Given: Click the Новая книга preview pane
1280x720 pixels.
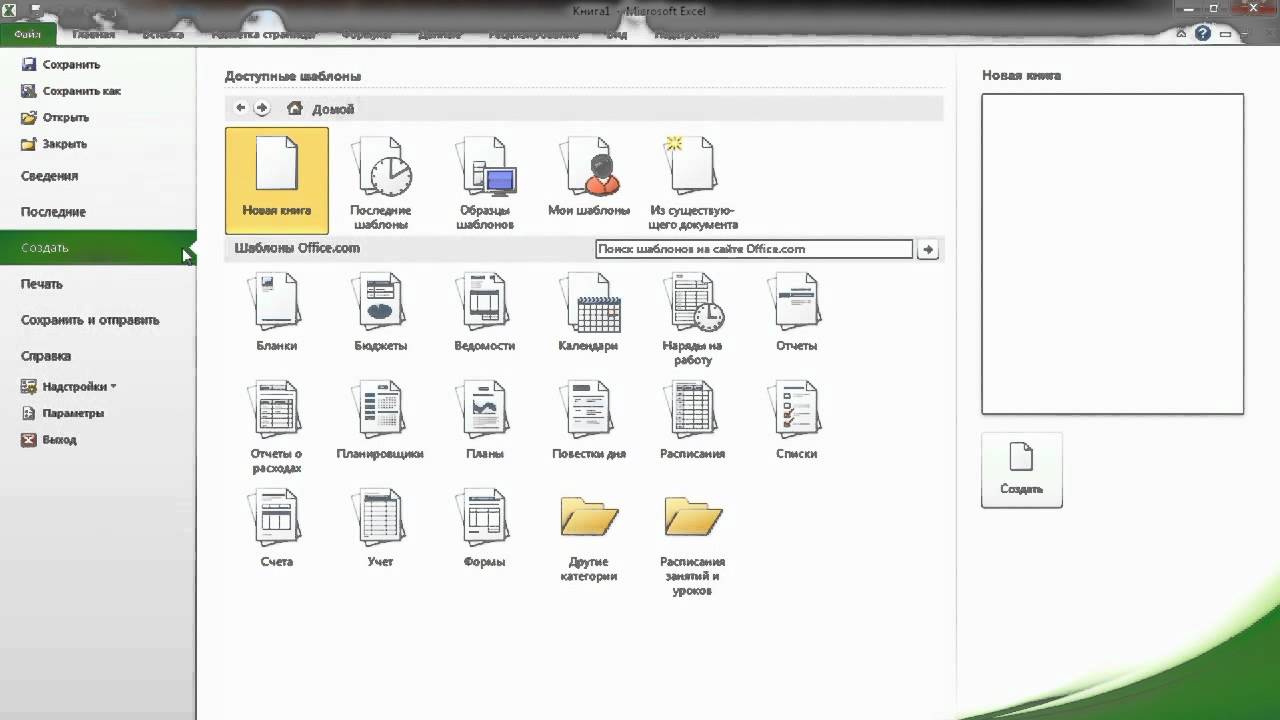Looking at the screenshot, I should 1112,254.
